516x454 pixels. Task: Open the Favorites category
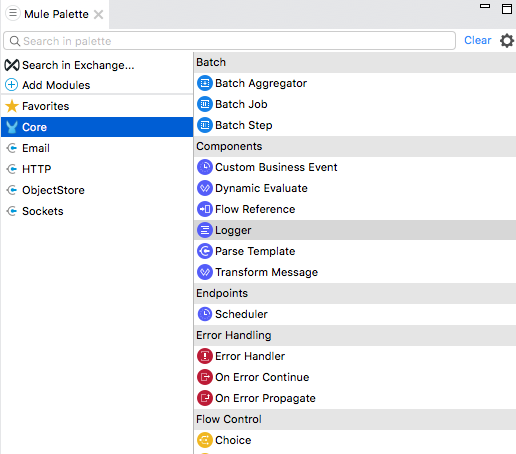[97, 106]
